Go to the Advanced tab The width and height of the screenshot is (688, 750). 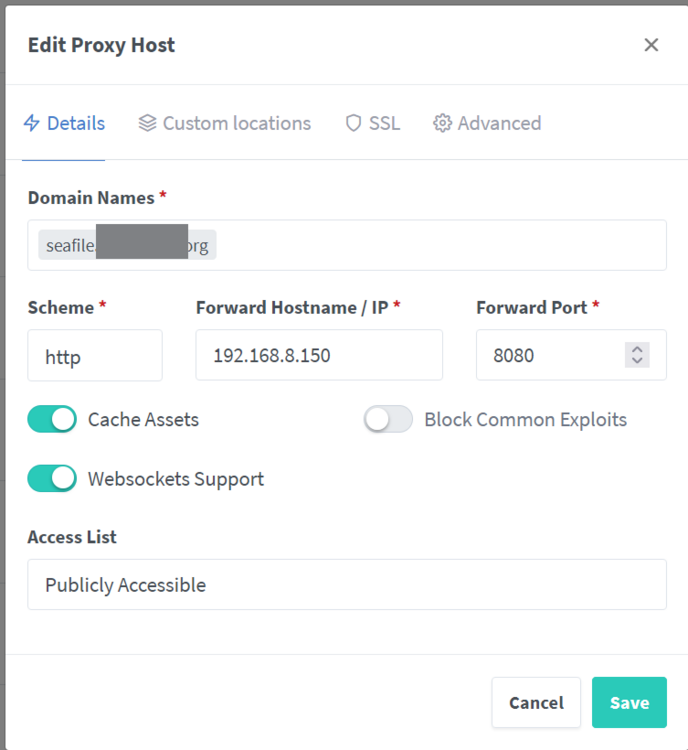[x=487, y=123]
